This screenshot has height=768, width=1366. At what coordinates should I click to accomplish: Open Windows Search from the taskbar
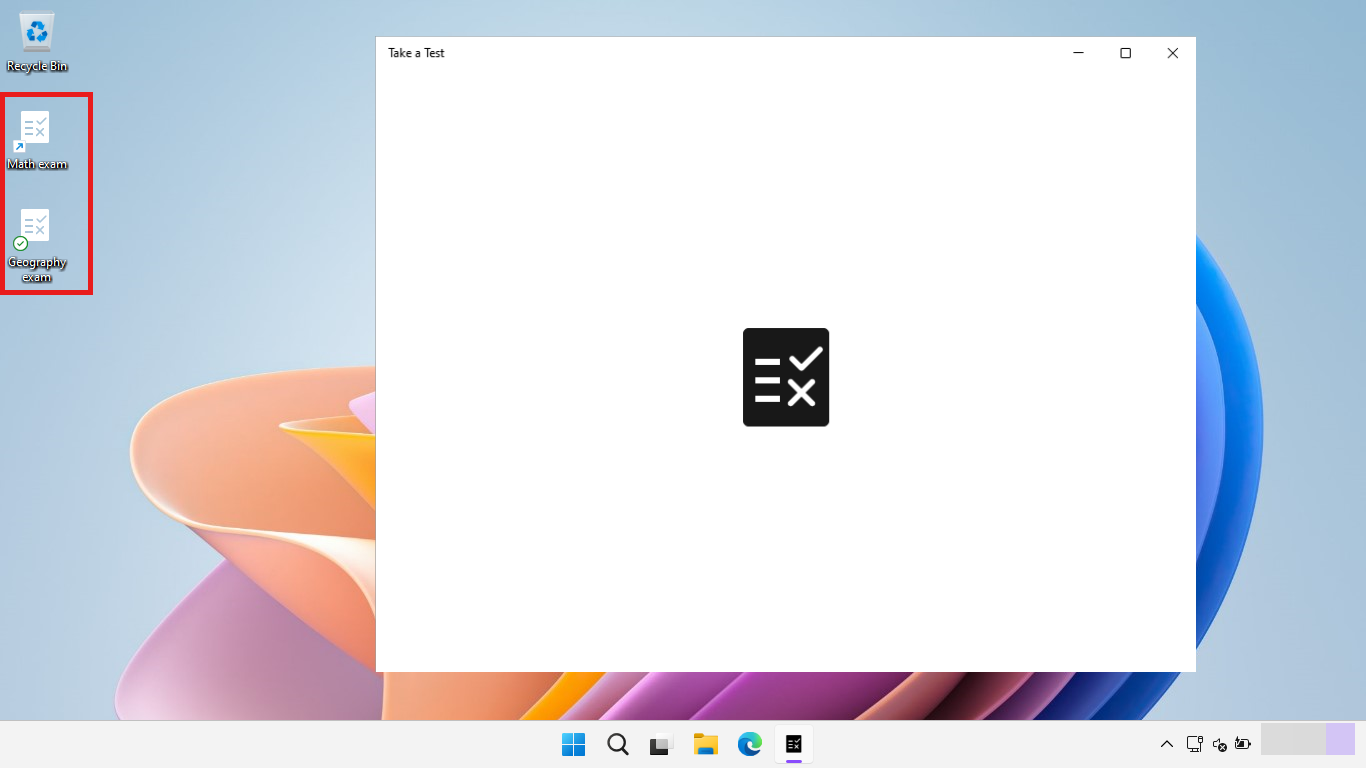(617, 744)
